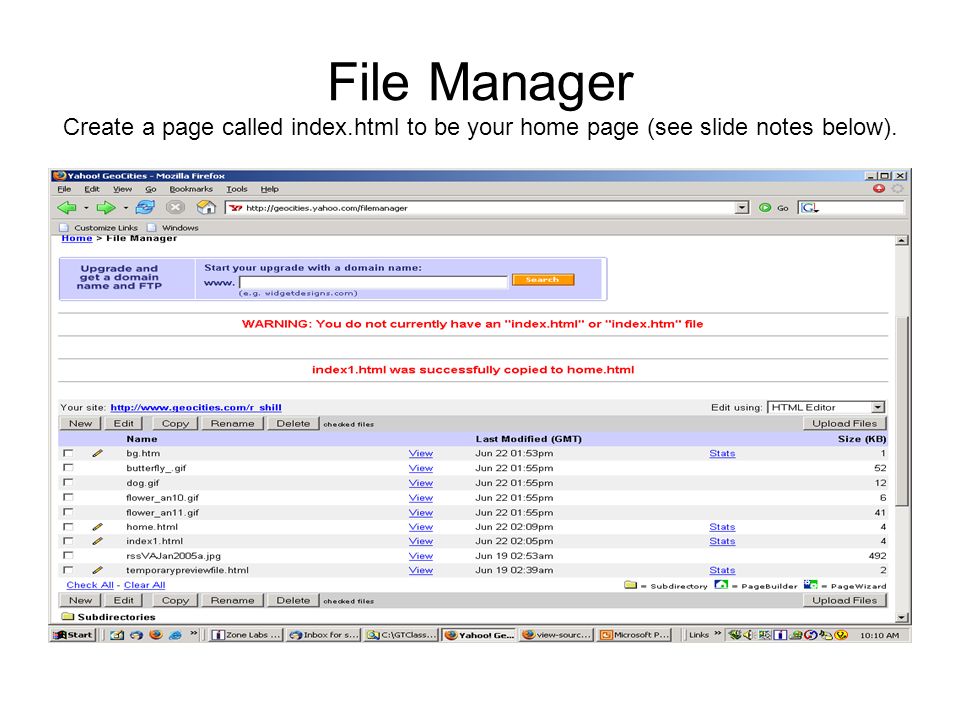Click the Yahoo favicon in address bar
Screen dimensions: 960x720
tap(236, 208)
